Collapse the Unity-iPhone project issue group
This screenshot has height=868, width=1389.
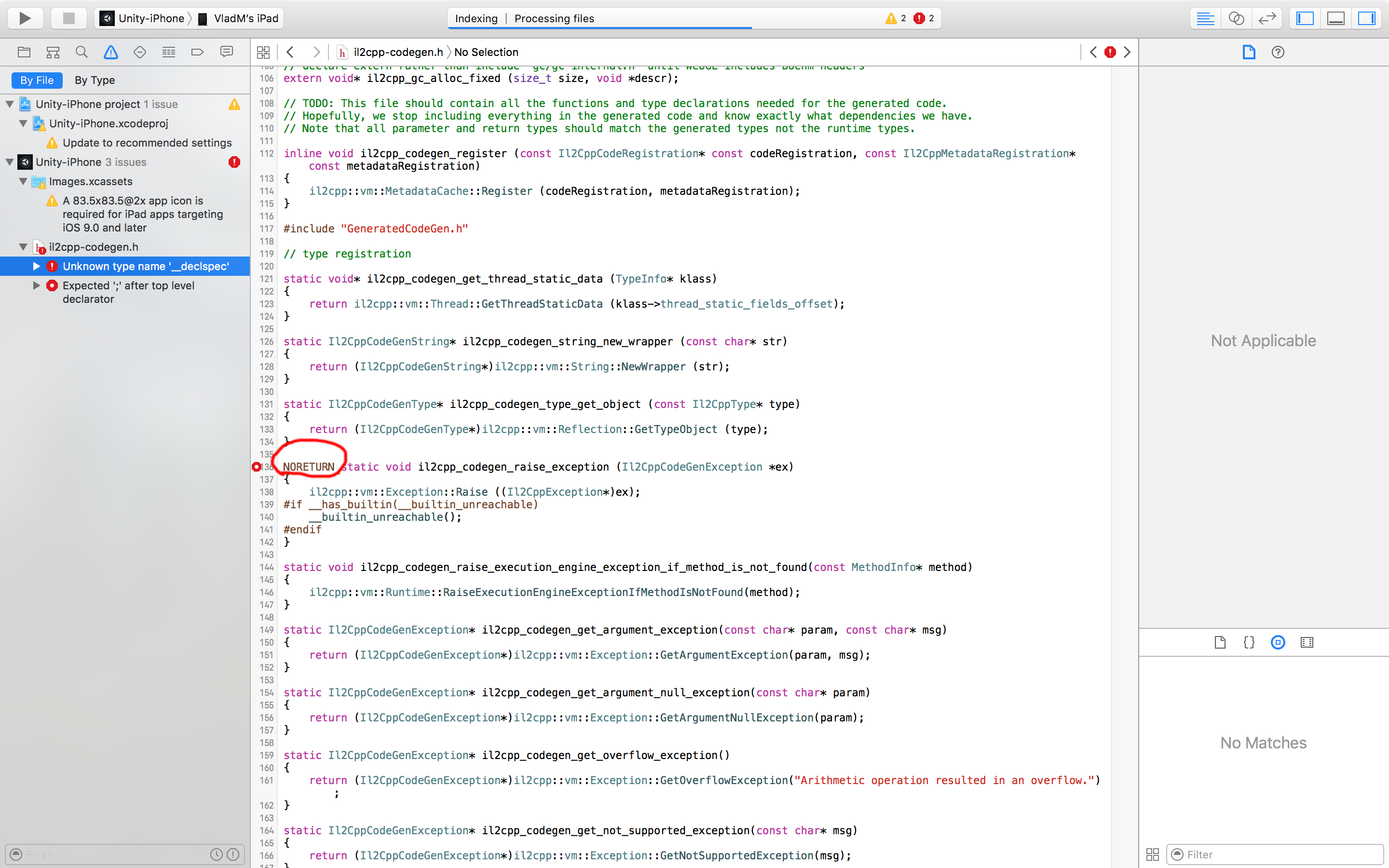click(x=10, y=105)
